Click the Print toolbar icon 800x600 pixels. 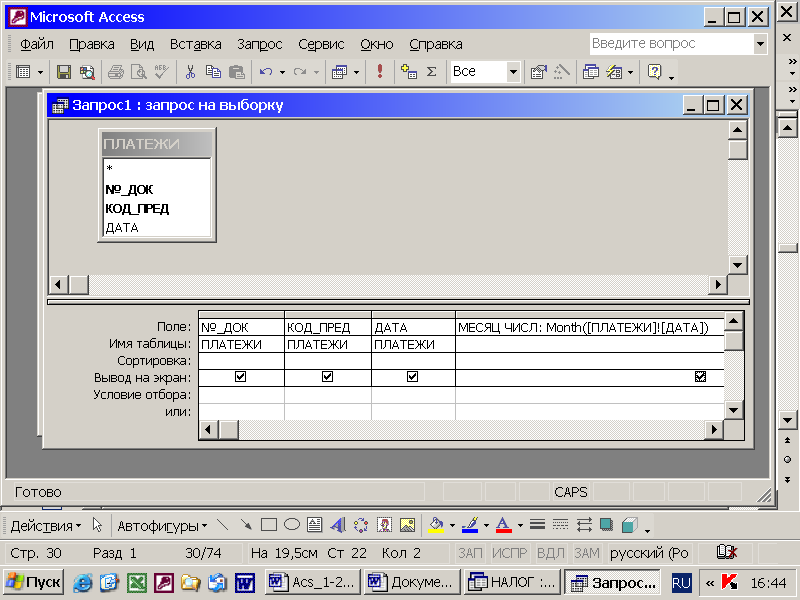coord(116,72)
